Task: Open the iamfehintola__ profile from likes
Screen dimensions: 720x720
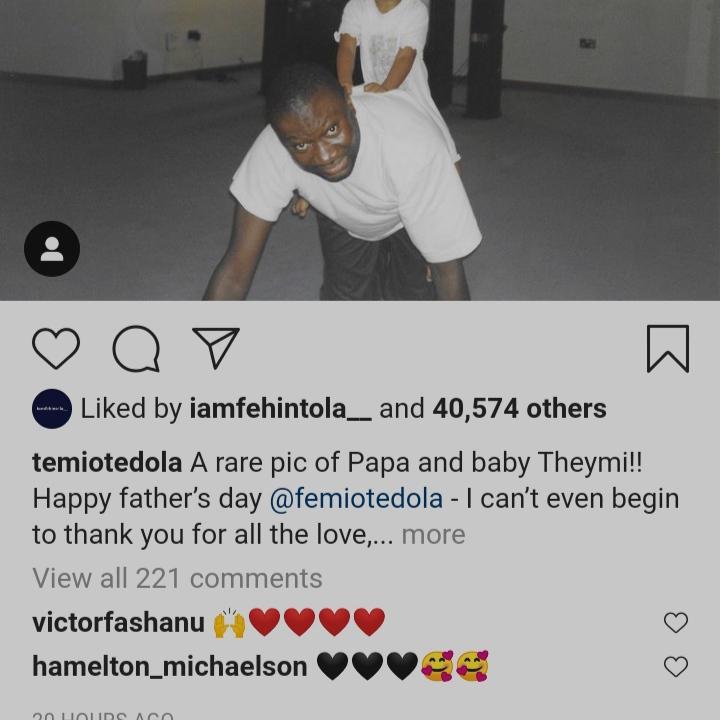Action: [x=281, y=409]
